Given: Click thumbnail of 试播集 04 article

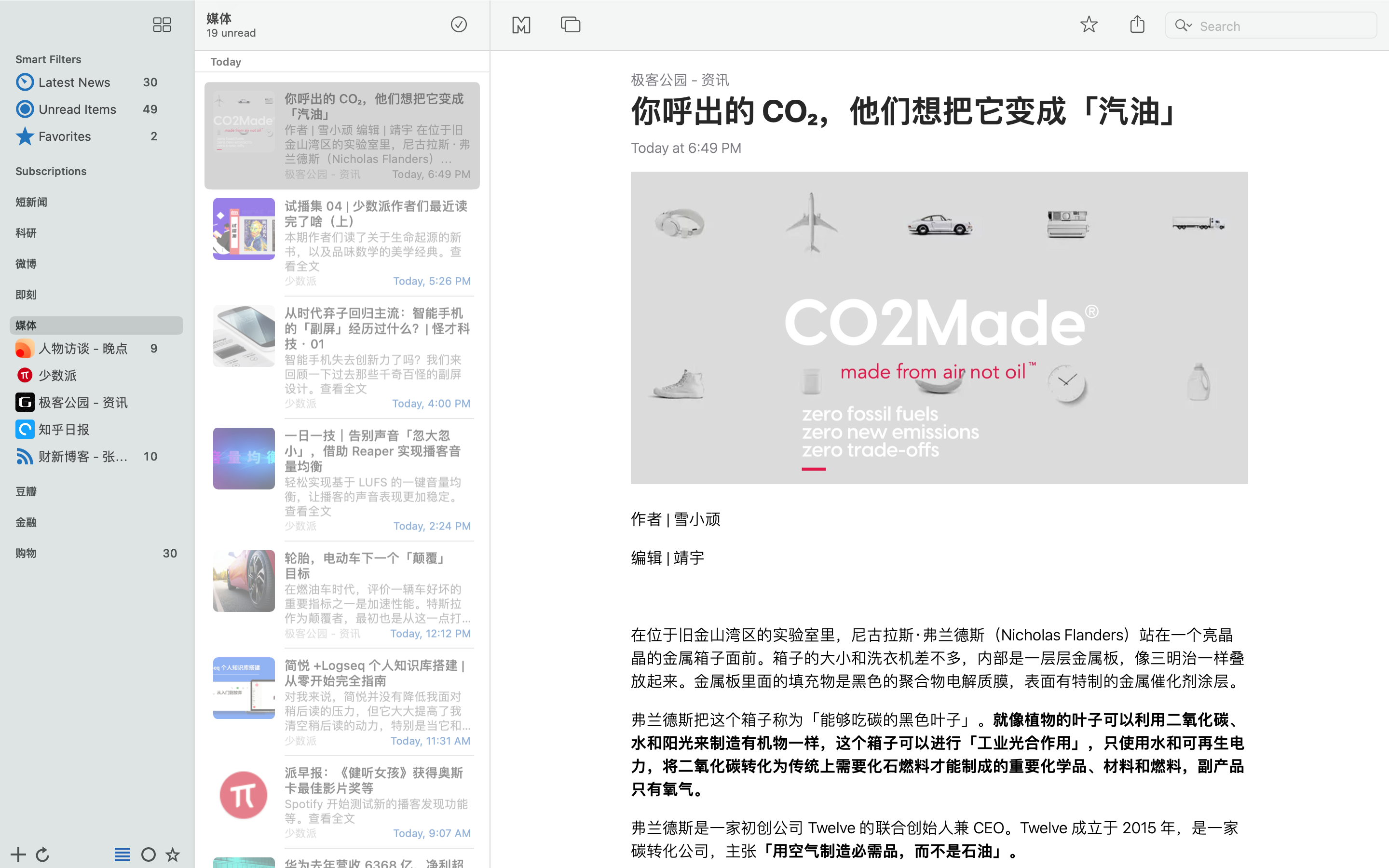Looking at the screenshot, I should [244, 229].
